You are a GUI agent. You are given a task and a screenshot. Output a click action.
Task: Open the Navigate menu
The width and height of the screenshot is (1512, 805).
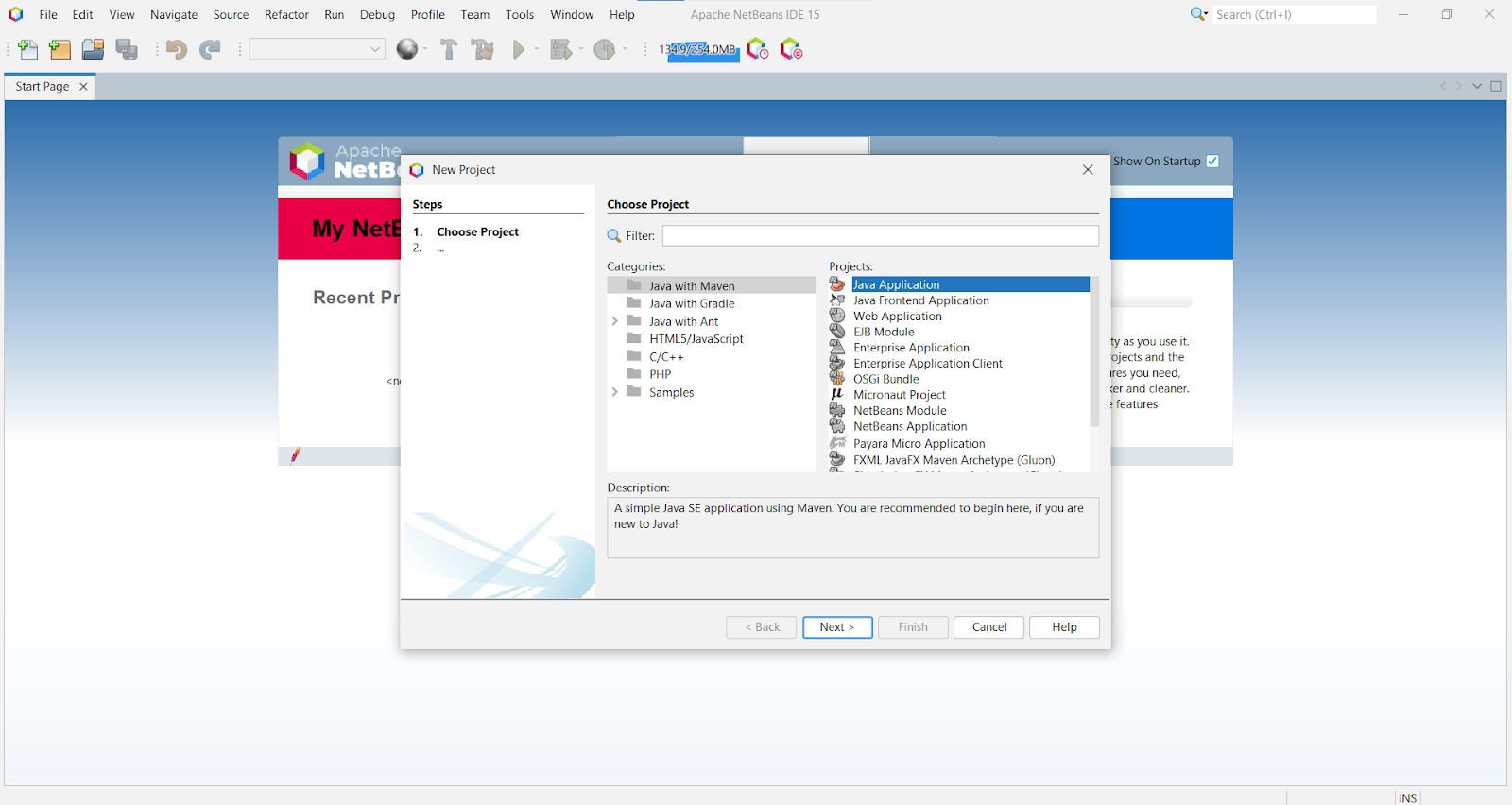pyautogui.click(x=174, y=14)
